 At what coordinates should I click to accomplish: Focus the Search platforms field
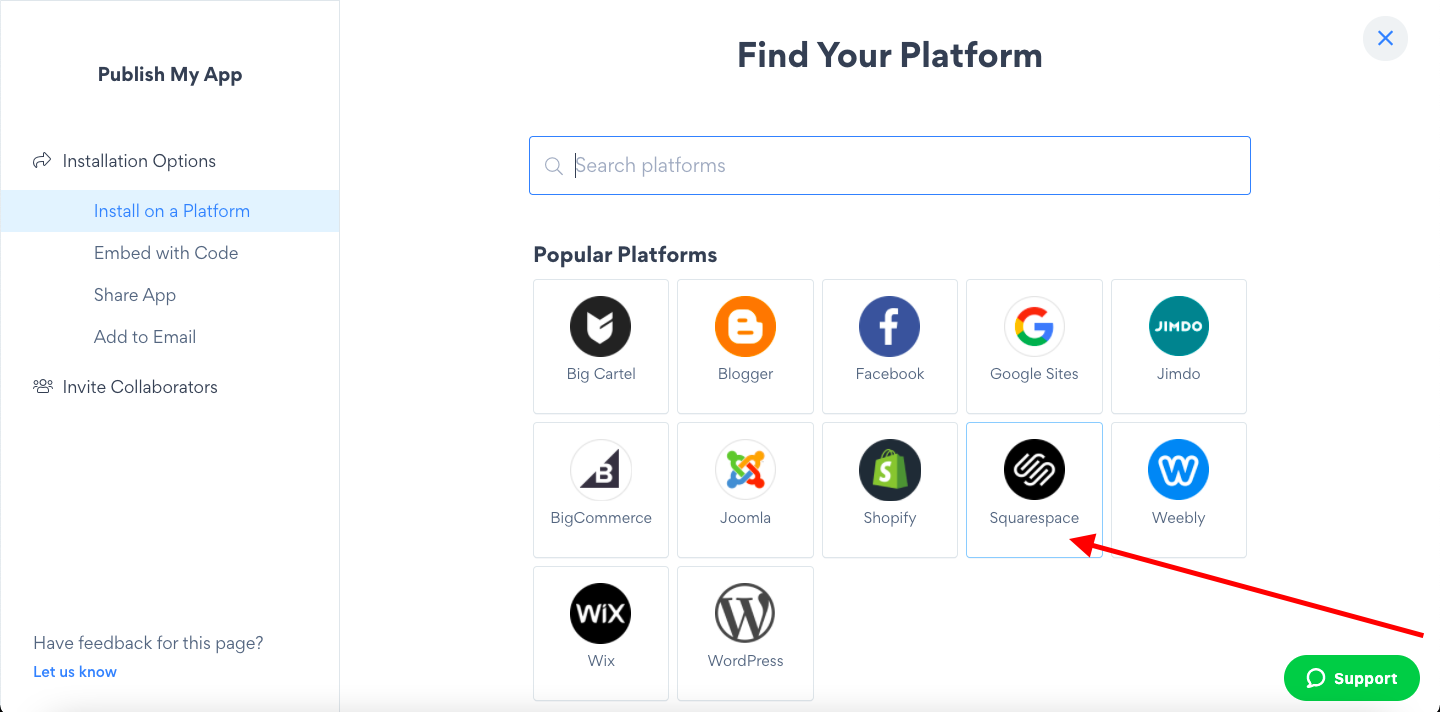pyautogui.click(x=889, y=165)
